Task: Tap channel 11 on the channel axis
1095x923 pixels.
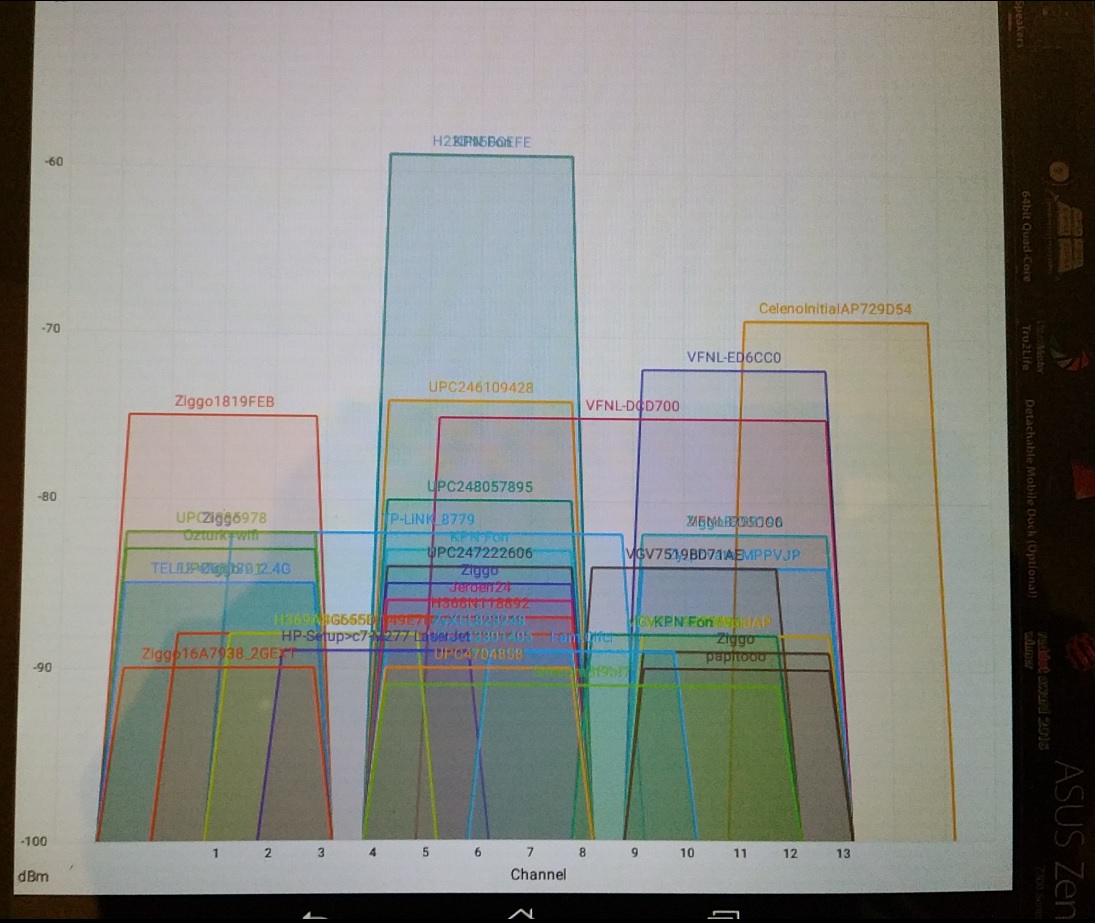Action: (x=740, y=853)
